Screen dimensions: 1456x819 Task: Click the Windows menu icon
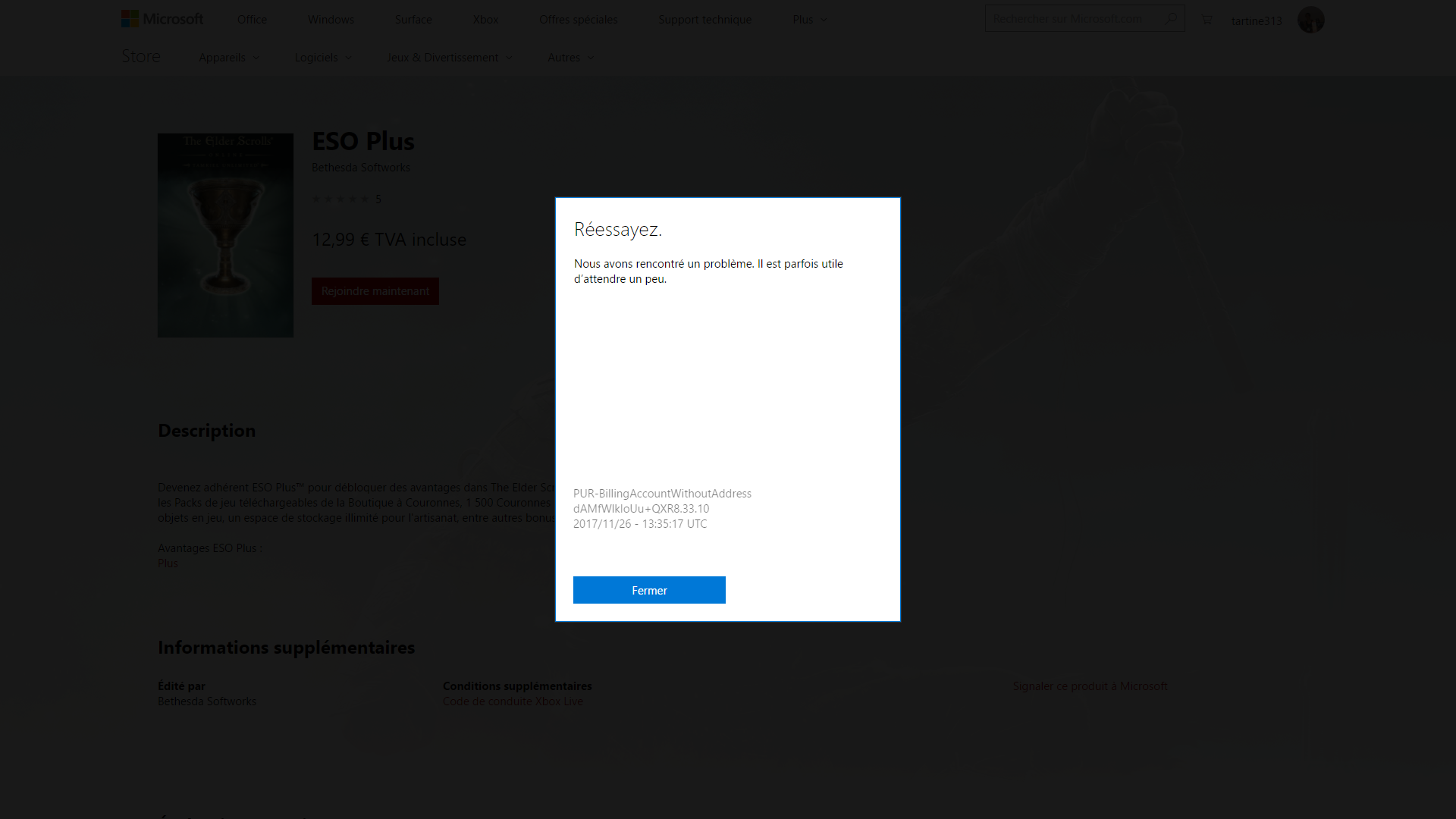[330, 19]
